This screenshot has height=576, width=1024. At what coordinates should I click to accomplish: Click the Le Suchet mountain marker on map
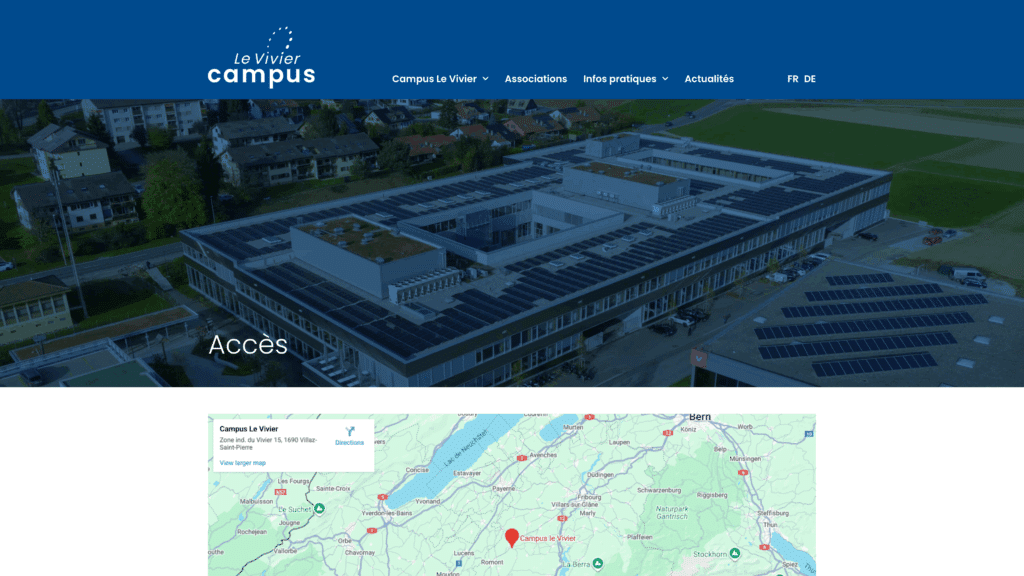tap(319, 508)
